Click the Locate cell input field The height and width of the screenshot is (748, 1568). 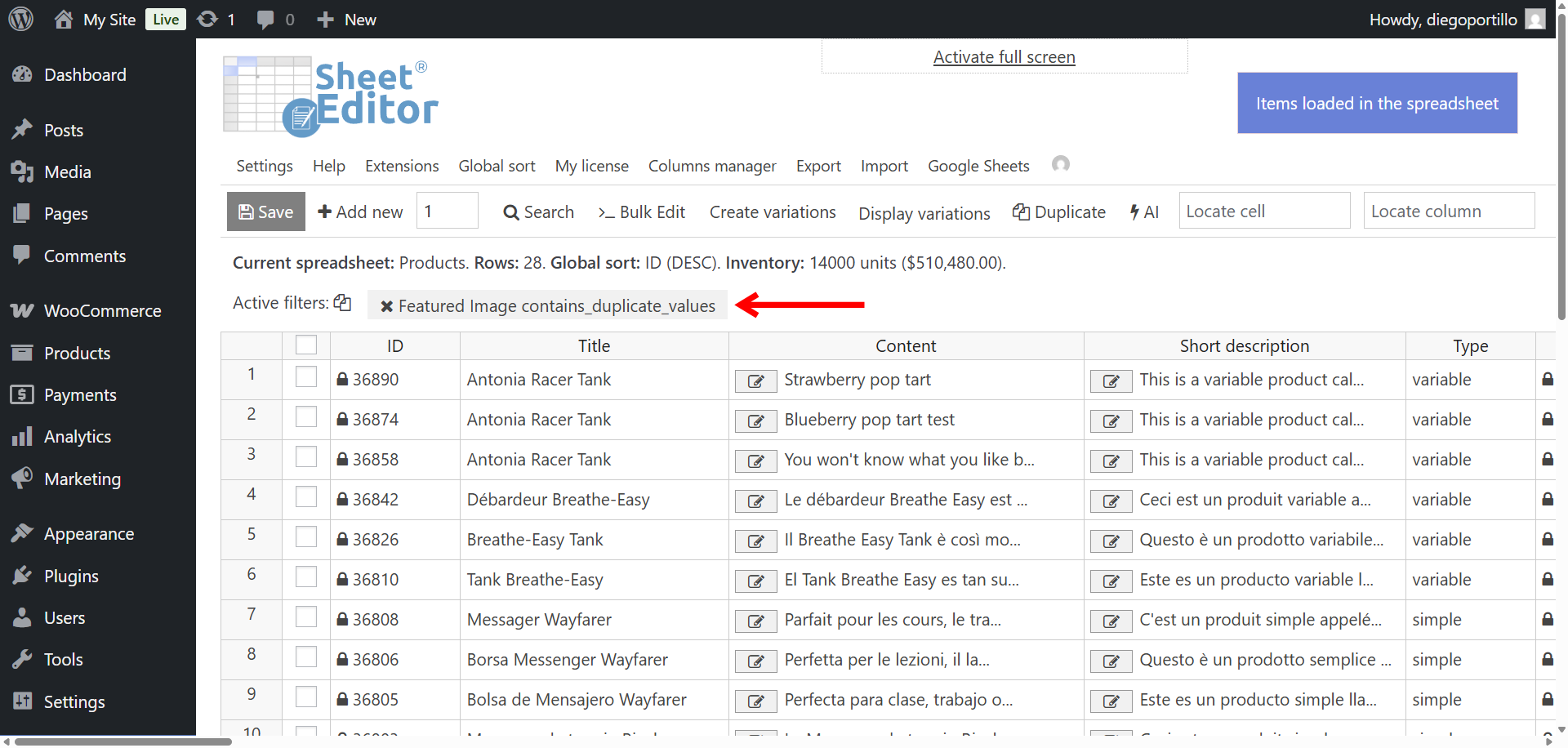pyautogui.click(x=1263, y=211)
